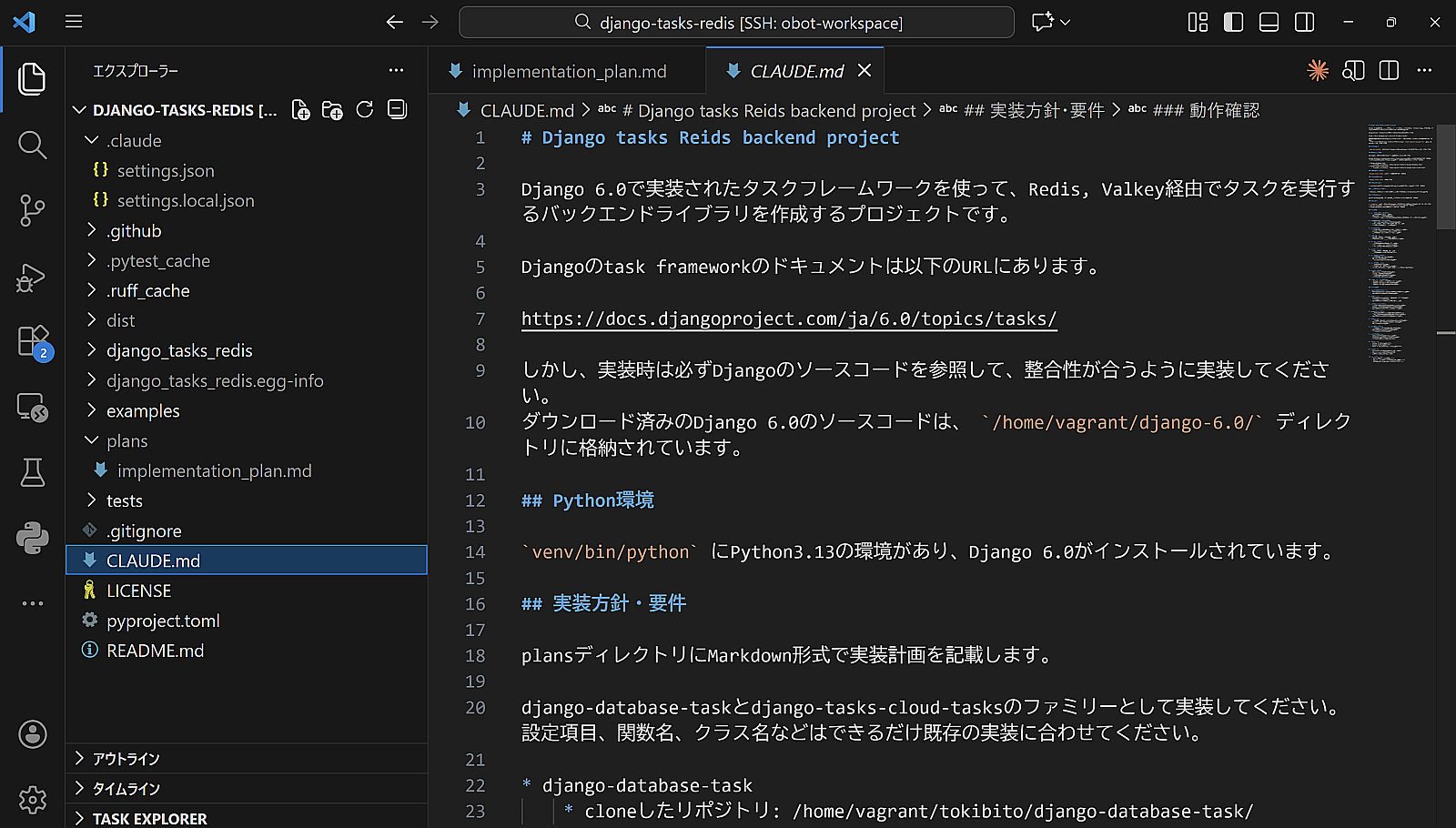Open the LICENSE file

247,591
